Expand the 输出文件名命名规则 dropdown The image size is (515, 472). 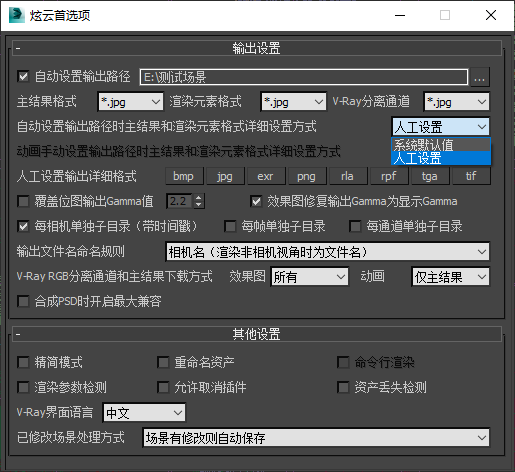point(327,252)
